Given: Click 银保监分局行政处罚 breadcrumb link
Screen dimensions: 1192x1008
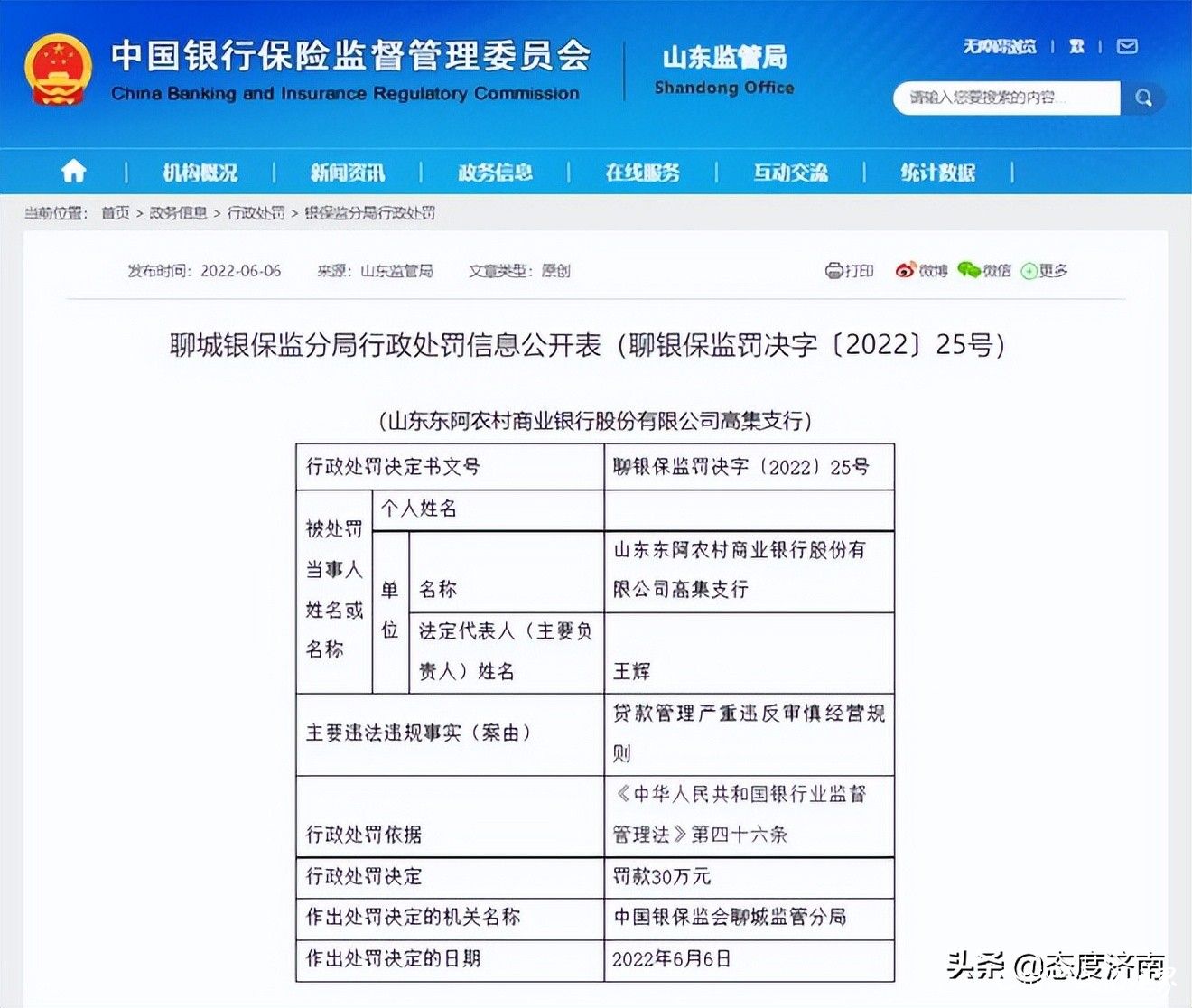Looking at the screenshot, I should 369,213.
